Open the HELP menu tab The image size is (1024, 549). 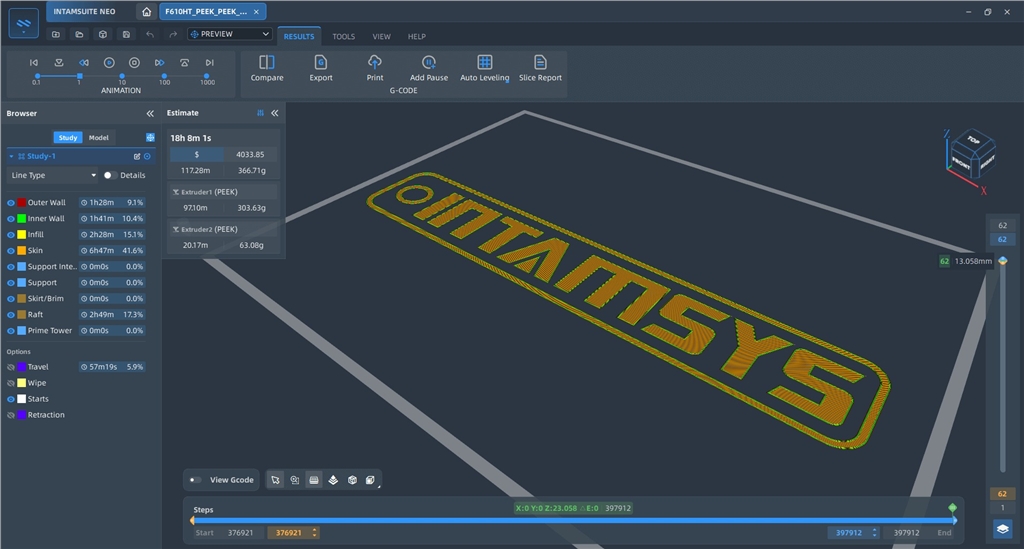[x=417, y=37]
